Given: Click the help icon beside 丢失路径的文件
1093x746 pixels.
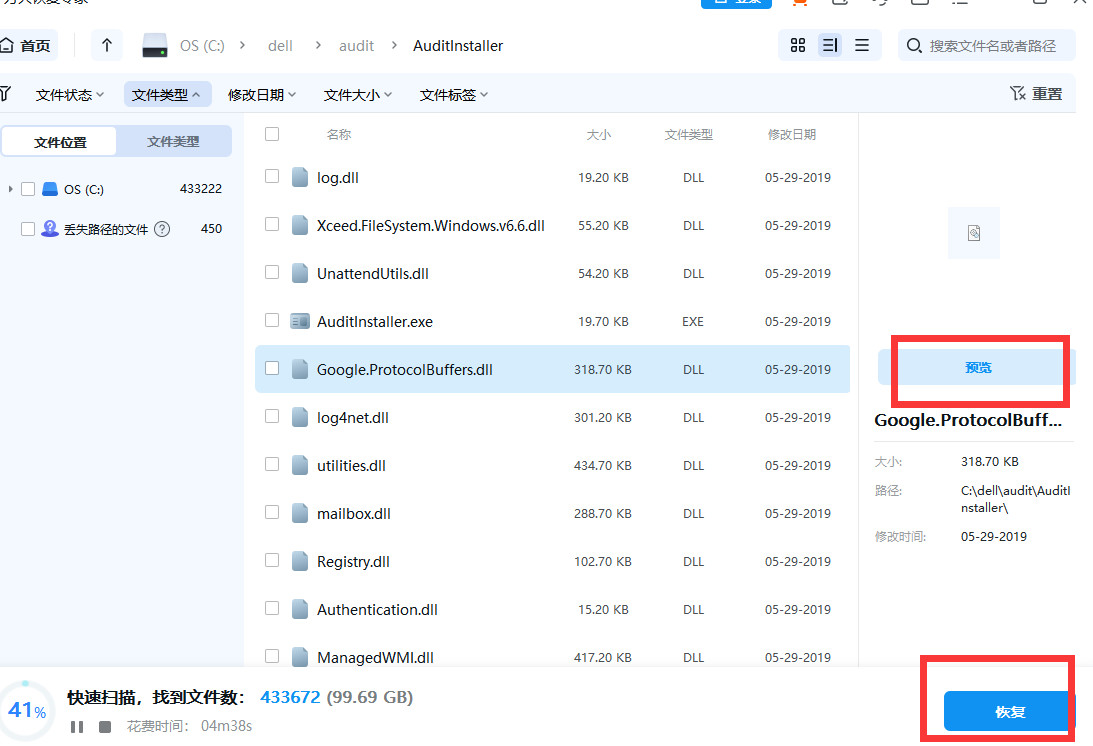Looking at the screenshot, I should (162, 229).
